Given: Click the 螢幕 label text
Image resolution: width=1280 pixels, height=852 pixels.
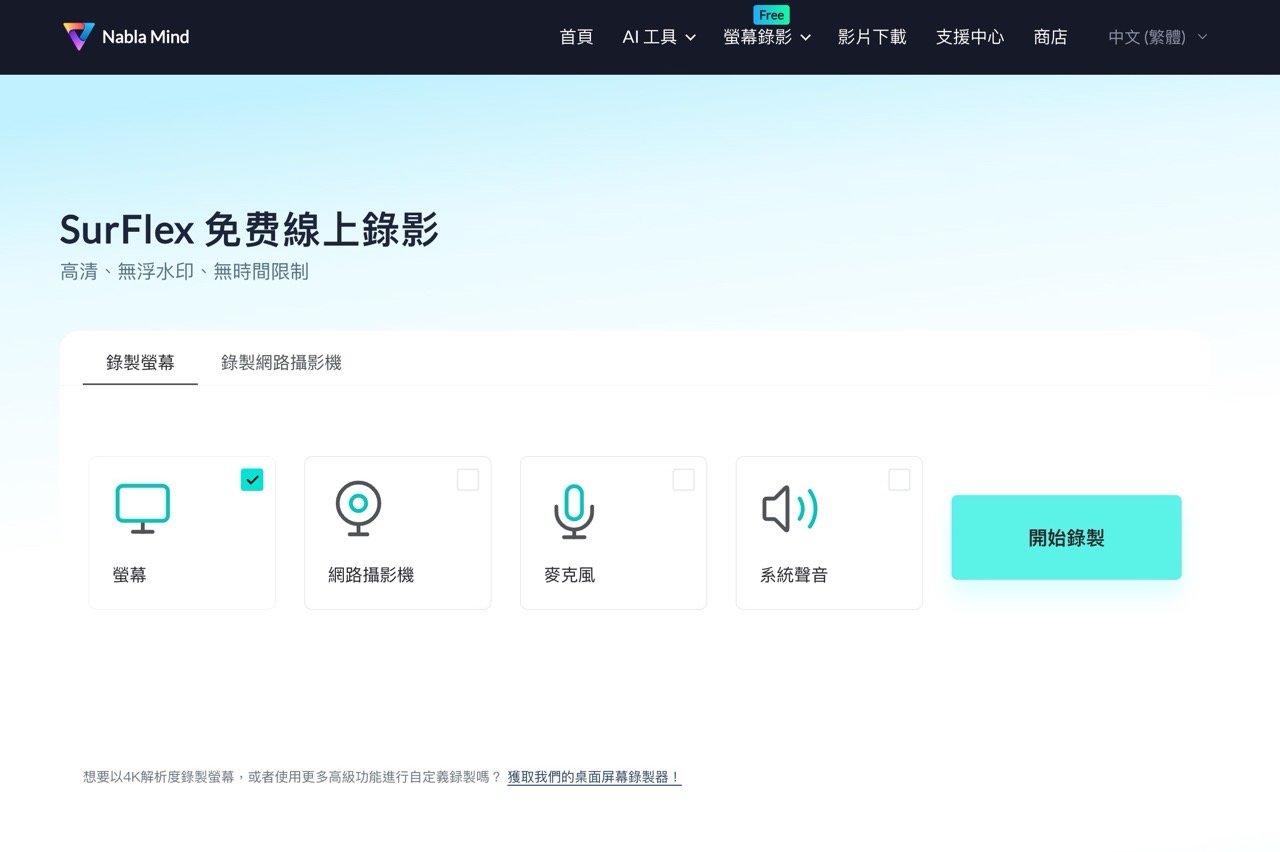Looking at the screenshot, I should pos(129,575).
